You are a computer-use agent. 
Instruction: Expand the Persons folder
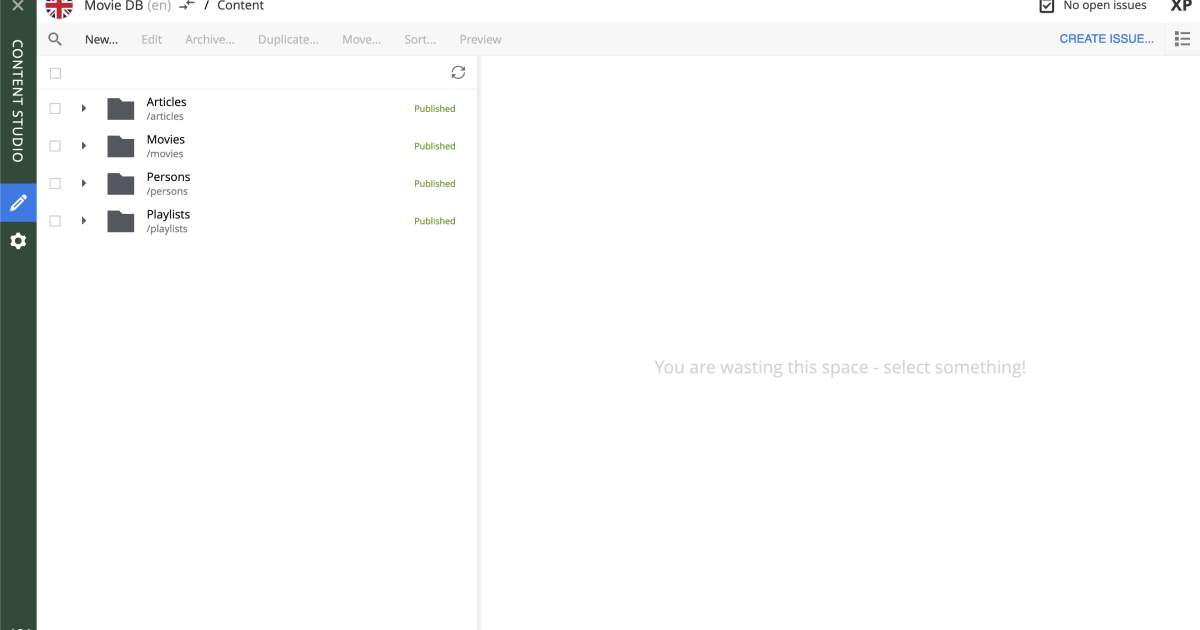pyautogui.click(x=84, y=183)
